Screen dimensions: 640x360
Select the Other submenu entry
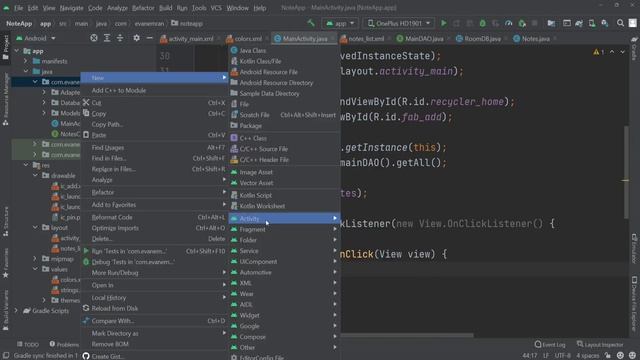click(x=284, y=347)
